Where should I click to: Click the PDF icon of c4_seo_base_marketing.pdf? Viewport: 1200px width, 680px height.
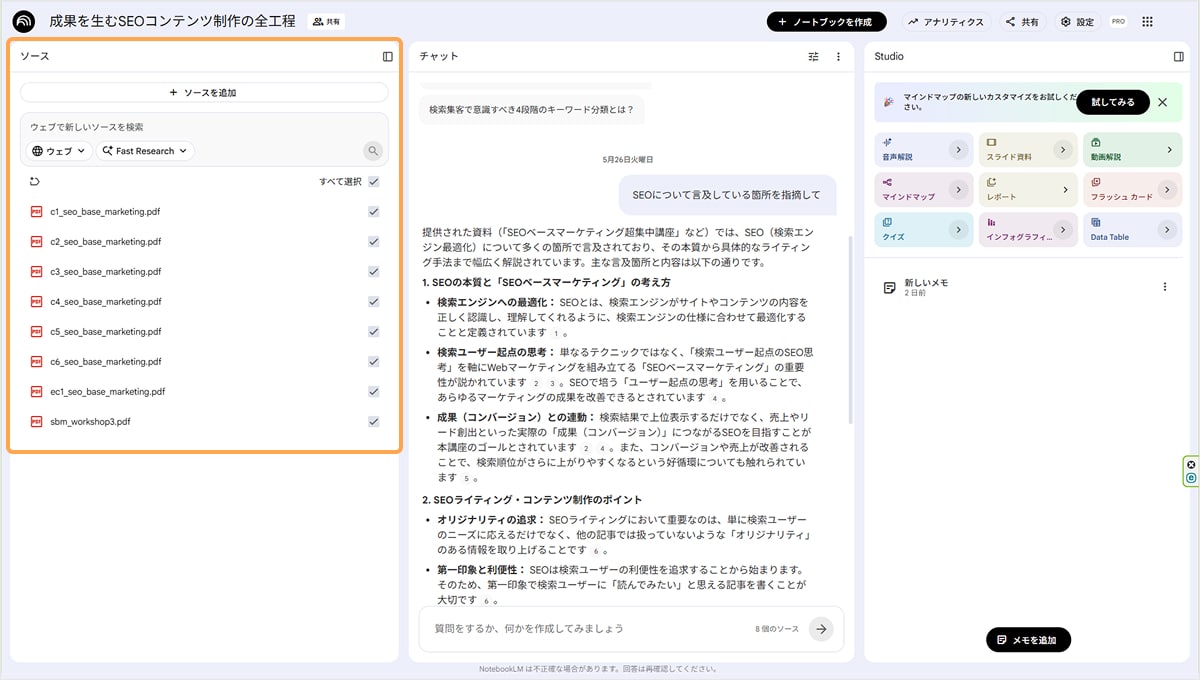click(37, 302)
